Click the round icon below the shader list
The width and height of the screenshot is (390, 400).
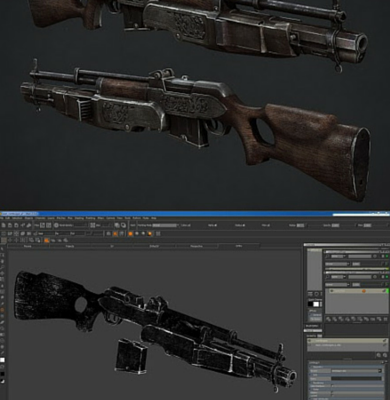pos(378,355)
